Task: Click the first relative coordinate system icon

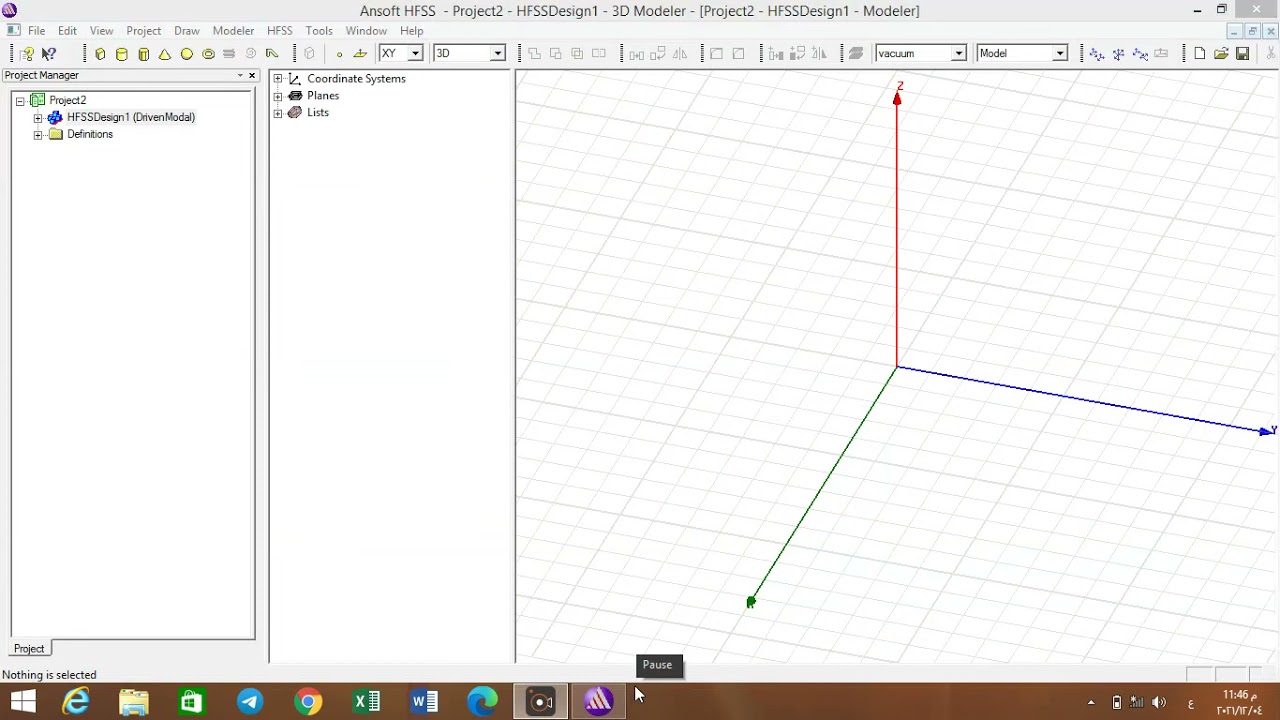Action: [x=1097, y=54]
